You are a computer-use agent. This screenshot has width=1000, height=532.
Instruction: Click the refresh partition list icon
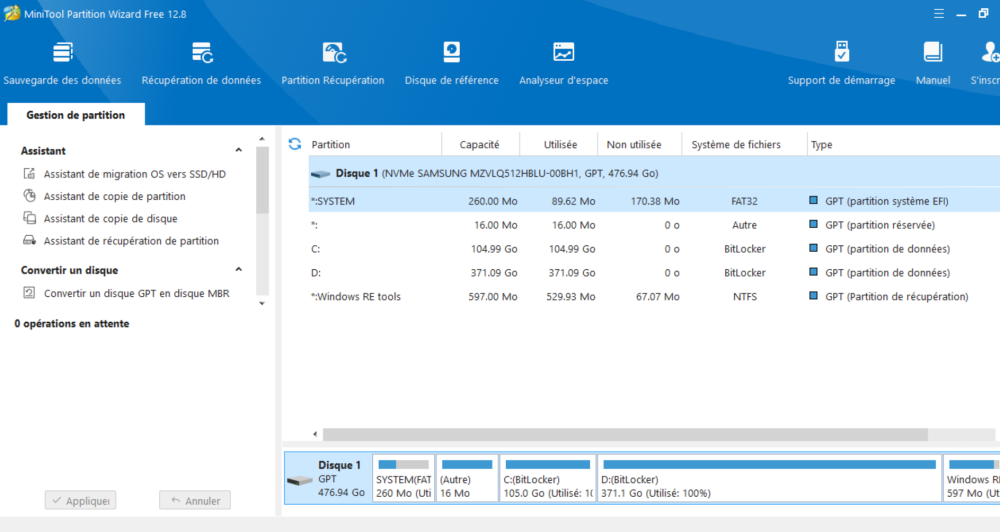pos(294,144)
